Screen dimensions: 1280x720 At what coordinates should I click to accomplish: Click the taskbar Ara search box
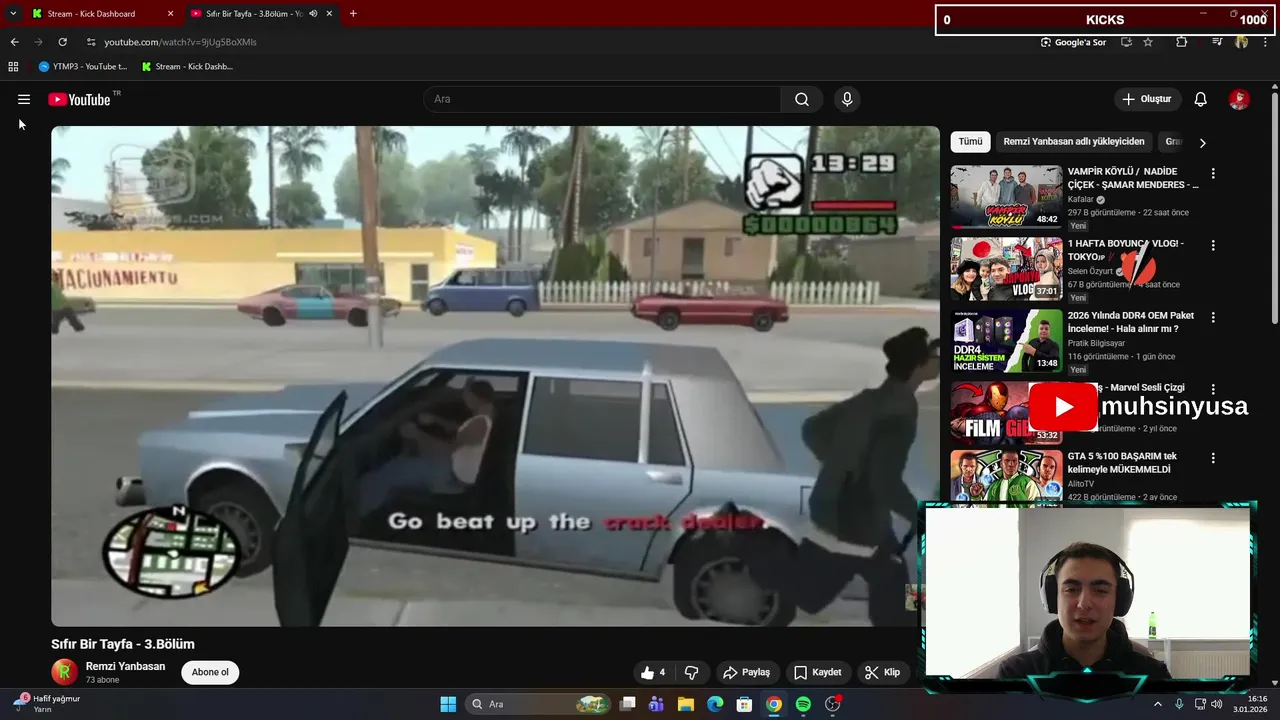click(x=538, y=704)
